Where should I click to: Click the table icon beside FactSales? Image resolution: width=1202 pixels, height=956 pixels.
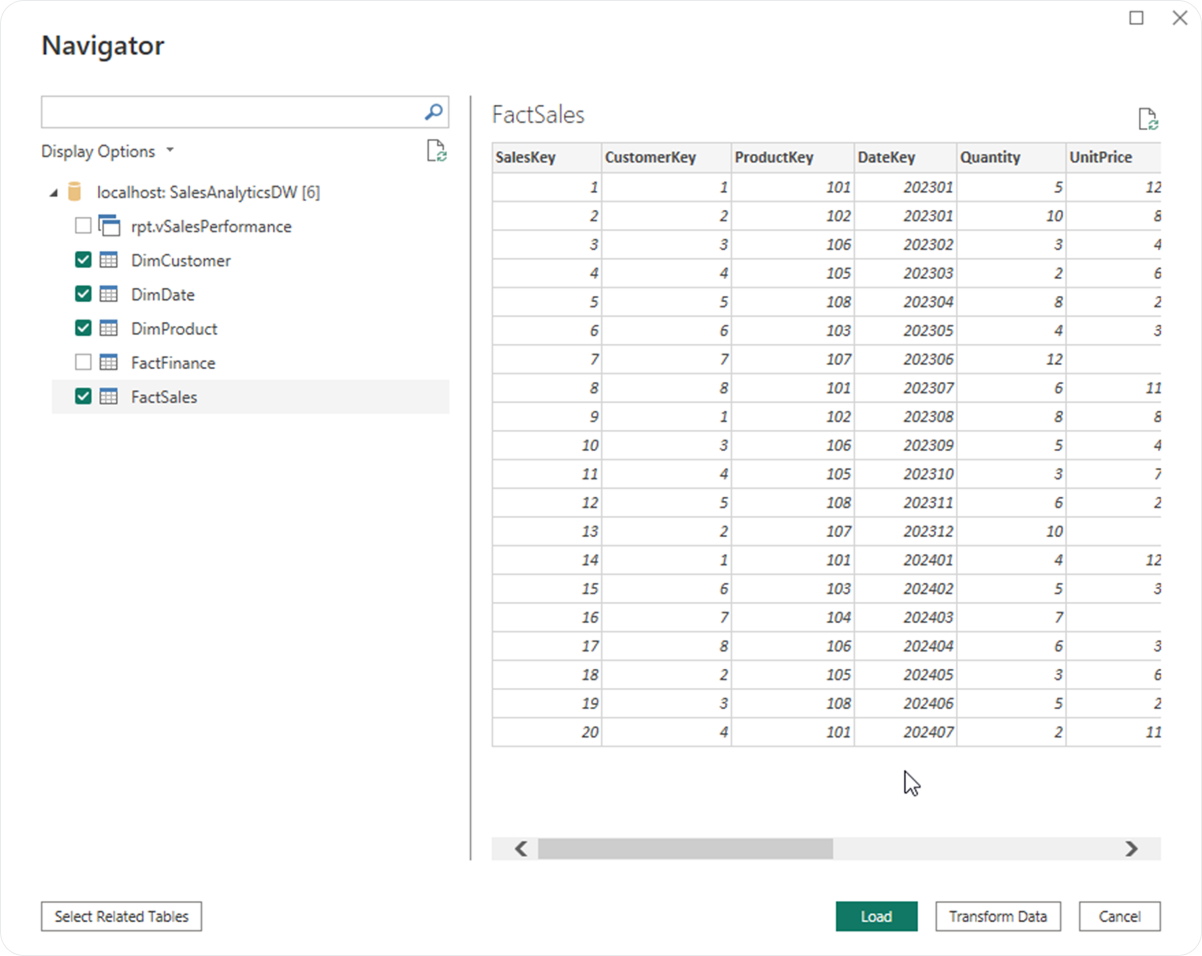pos(111,396)
